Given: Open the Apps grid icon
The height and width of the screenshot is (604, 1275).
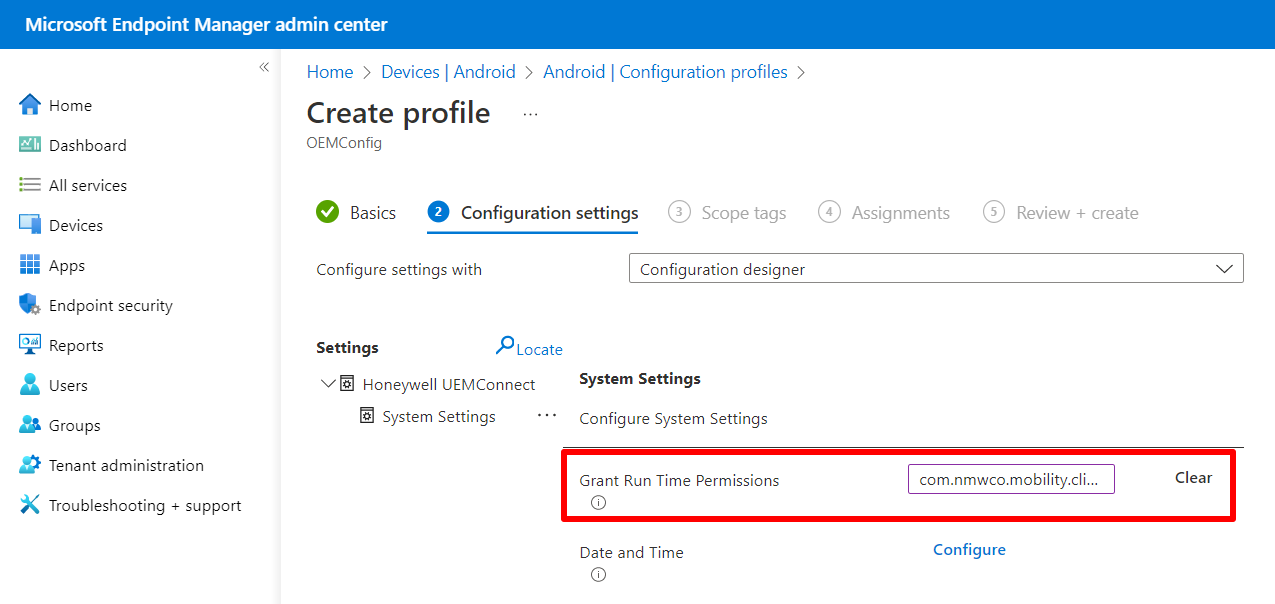Looking at the screenshot, I should pos(30,265).
